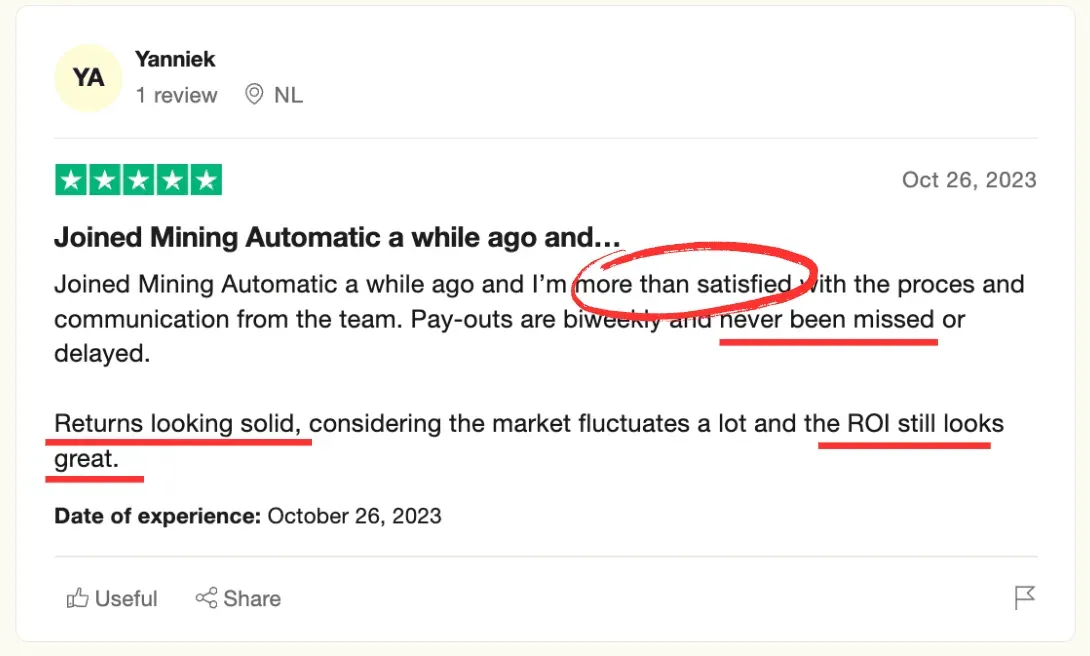1090x656 pixels.
Task: Click the flag report icon
Action: click(1024, 598)
